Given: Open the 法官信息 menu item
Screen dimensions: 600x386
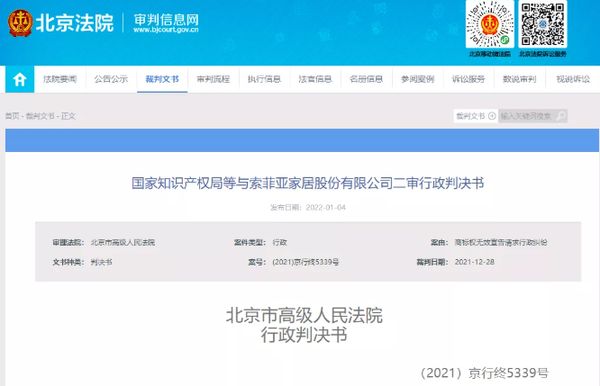Looking at the screenshot, I should (x=315, y=79).
